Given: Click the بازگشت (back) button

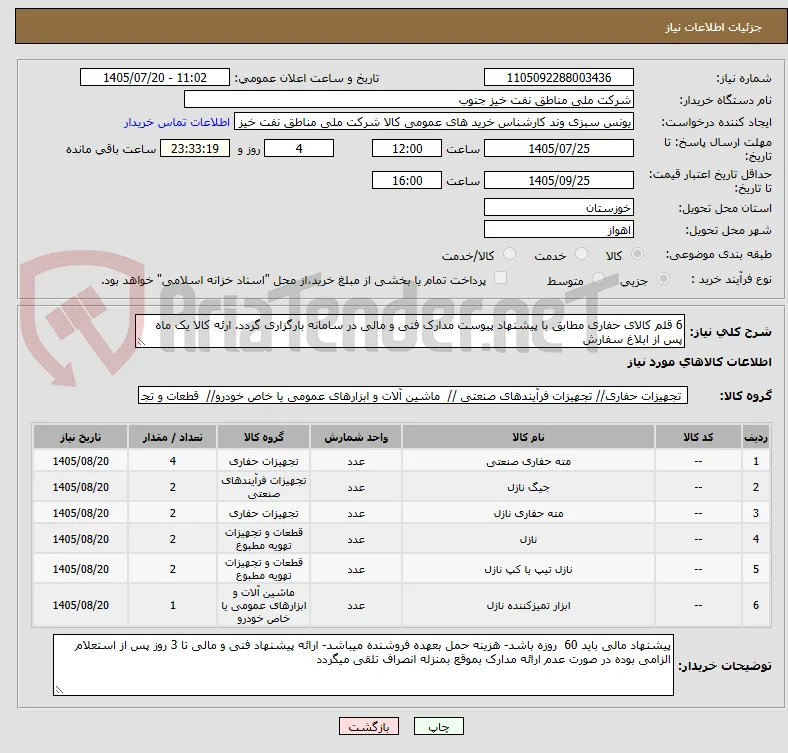Looking at the screenshot, I should [x=369, y=726].
